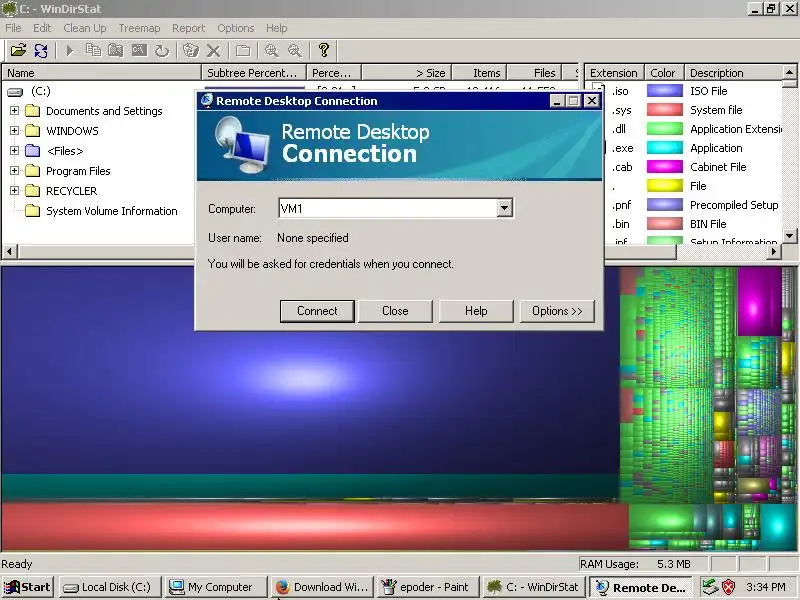Screen dimensions: 800x600
Task: Expand the WINDOWS tree node
Action: click(14, 131)
